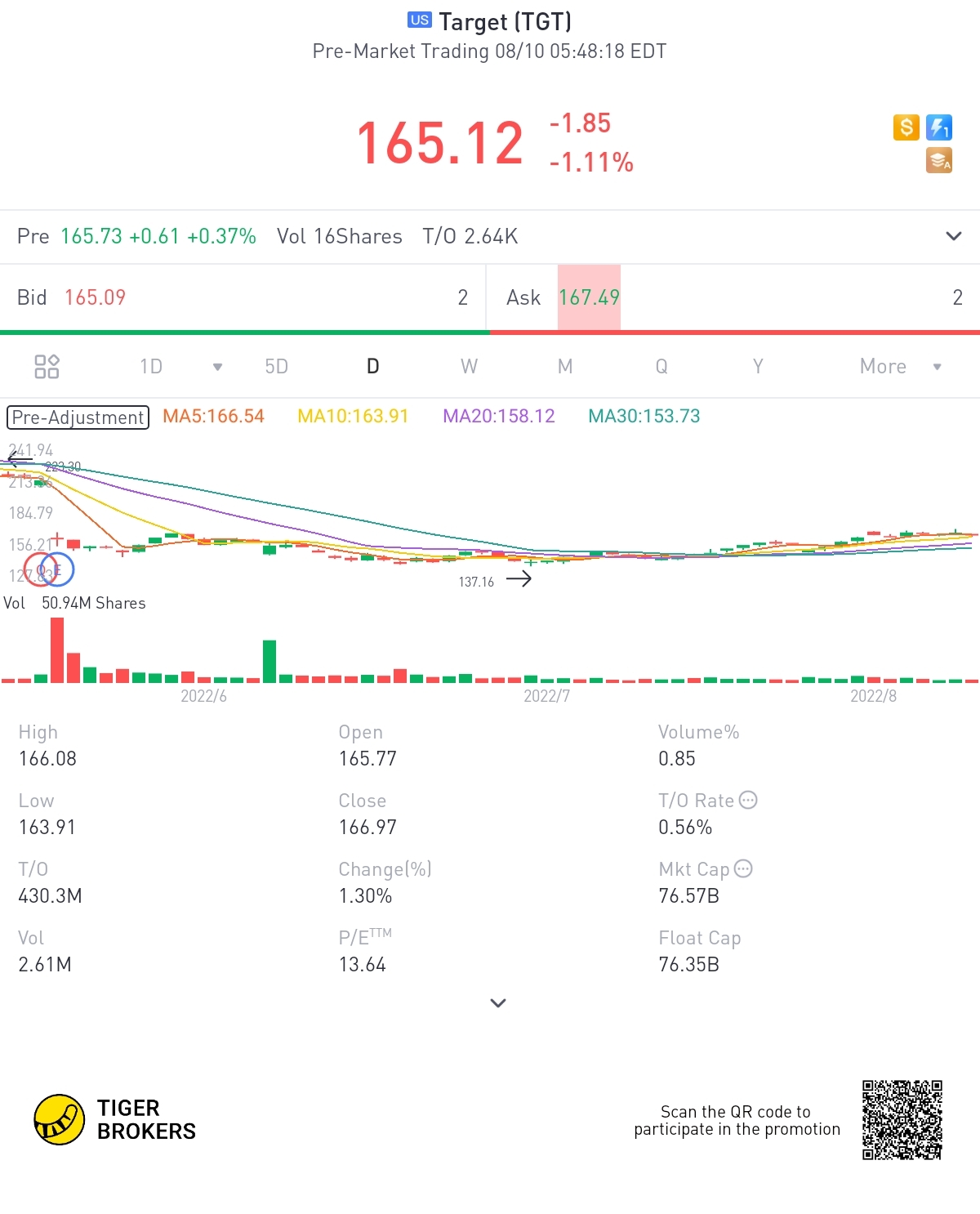Tap the Open value 165.77
The height and width of the screenshot is (1214, 980).
pyautogui.click(x=367, y=759)
